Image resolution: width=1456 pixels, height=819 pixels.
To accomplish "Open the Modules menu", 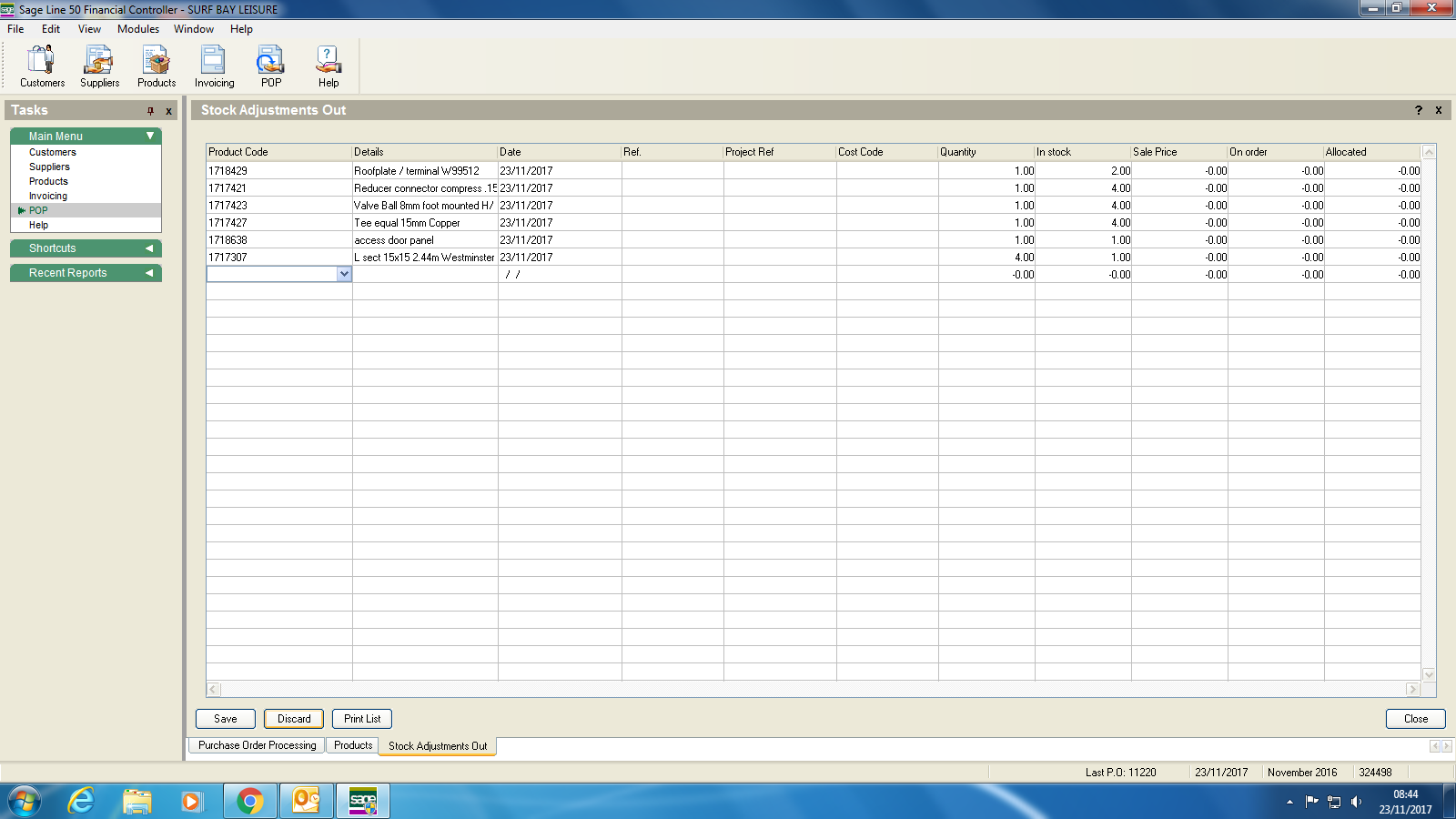I will click(x=138, y=29).
